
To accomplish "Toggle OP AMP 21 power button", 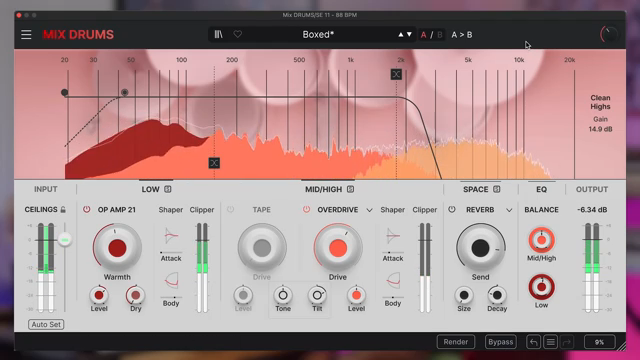I will [x=87, y=209].
